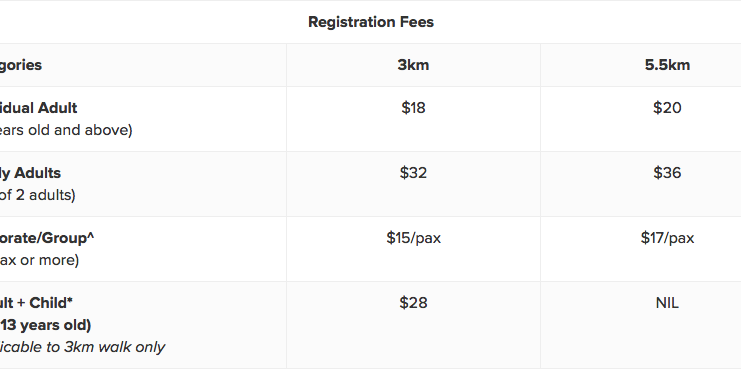This screenshot has height=369, width=741.
Task: Click the $36 family adults 5.5km fee
Action: (x=667, y=173)
